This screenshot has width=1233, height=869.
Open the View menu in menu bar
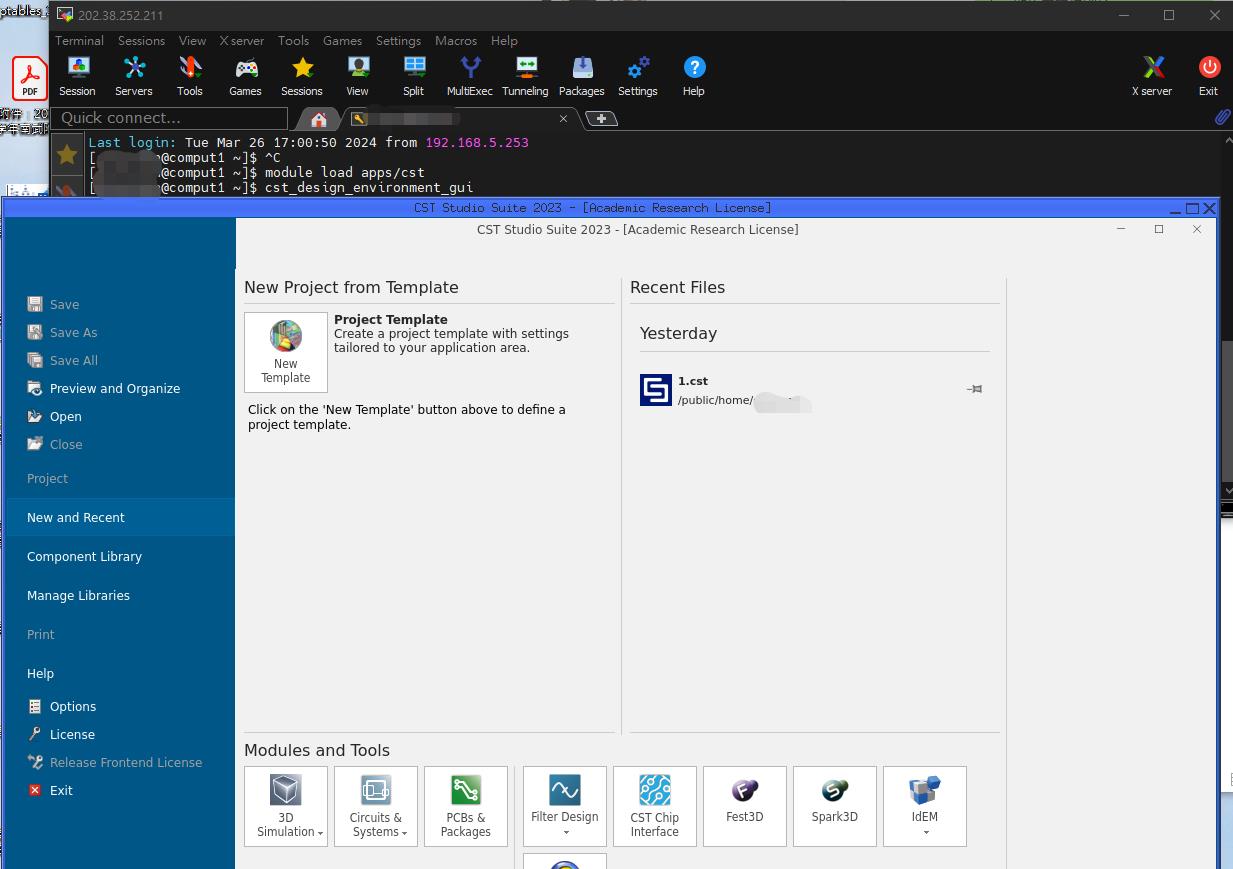192,41
